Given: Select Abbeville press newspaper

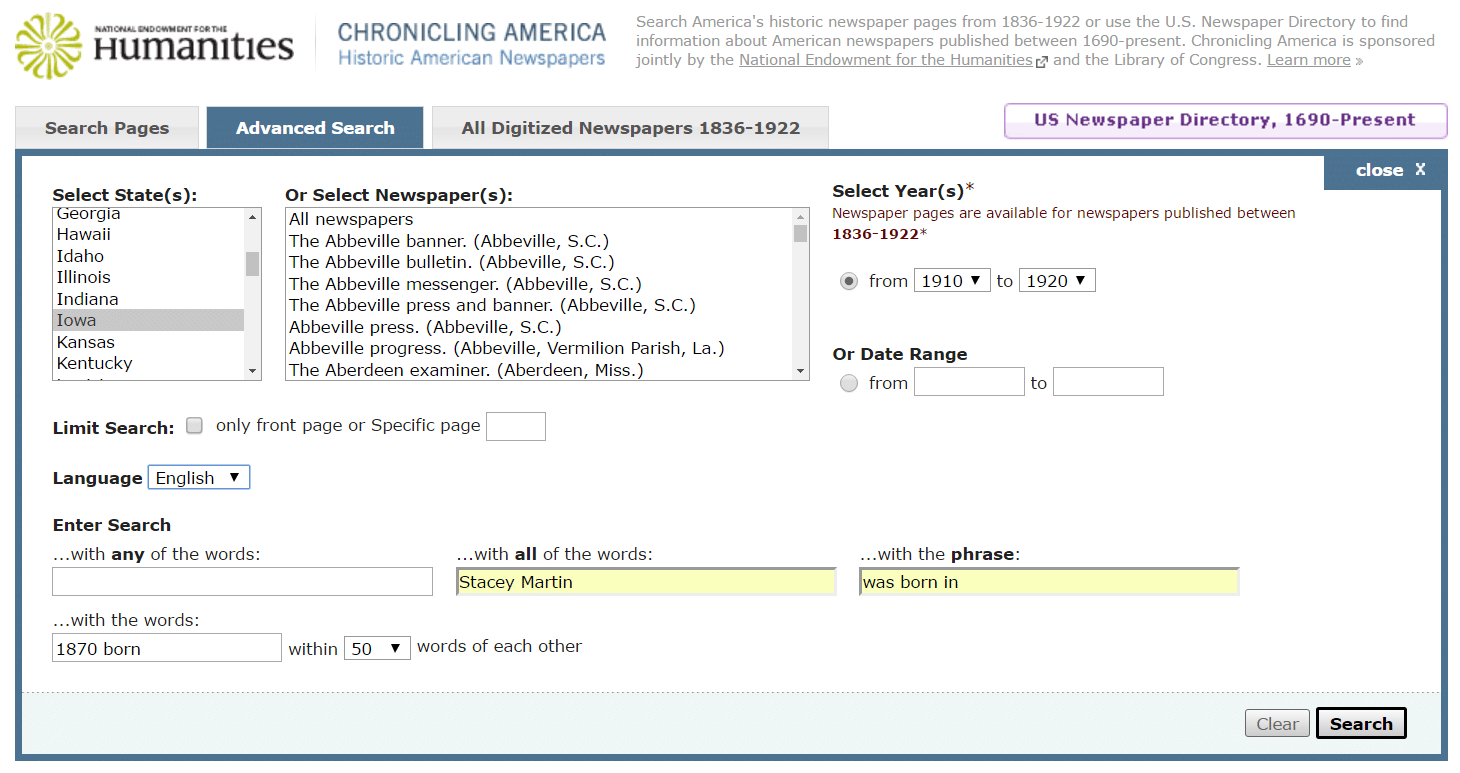Looking at the screenshot, I should pos(539,327).
